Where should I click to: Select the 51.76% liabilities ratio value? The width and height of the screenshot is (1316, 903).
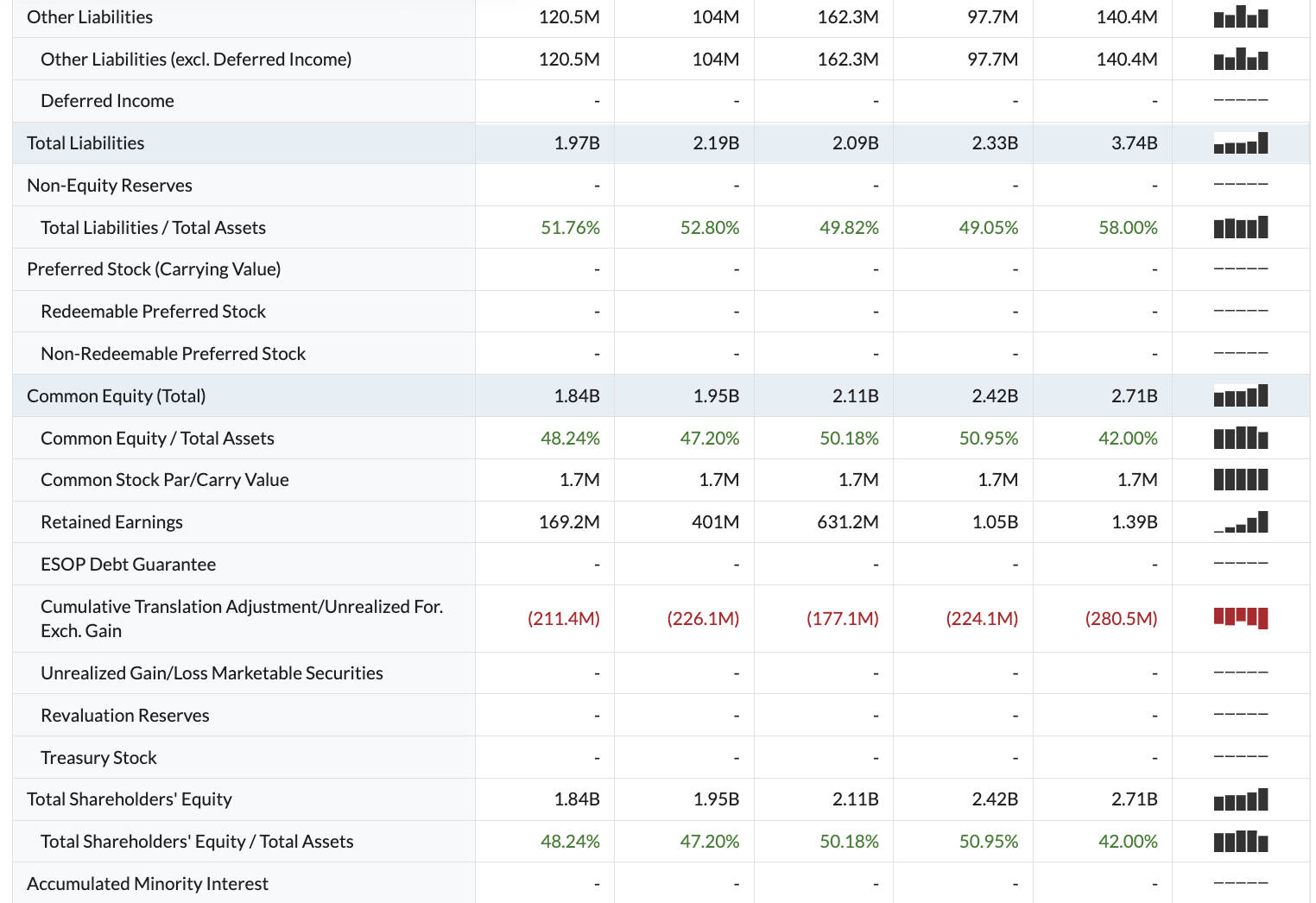click(x=570, y=228)
